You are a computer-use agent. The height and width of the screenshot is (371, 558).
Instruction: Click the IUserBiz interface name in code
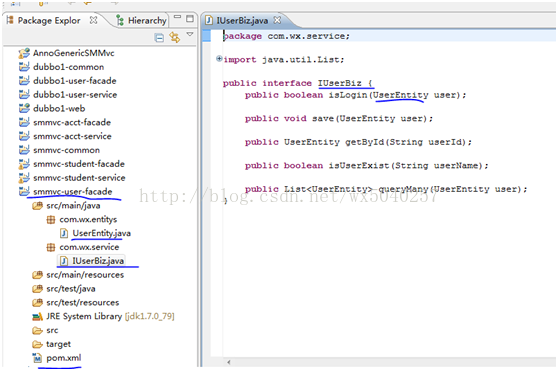pyautogui.click(x=340, y=83)
